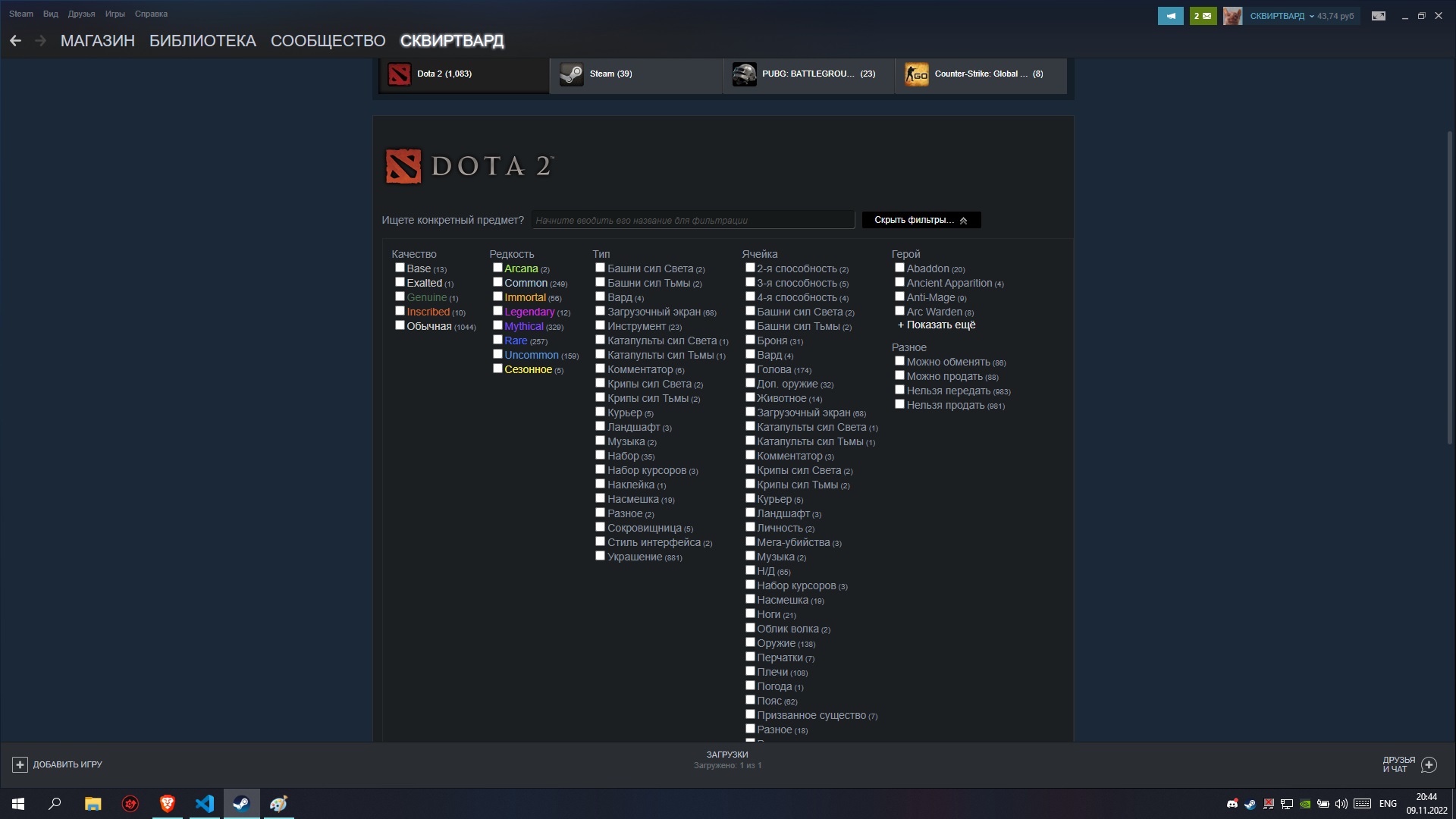1456x819 pixels.
Task: Open Big Picture mode icon
Action: click(1379, 16)
